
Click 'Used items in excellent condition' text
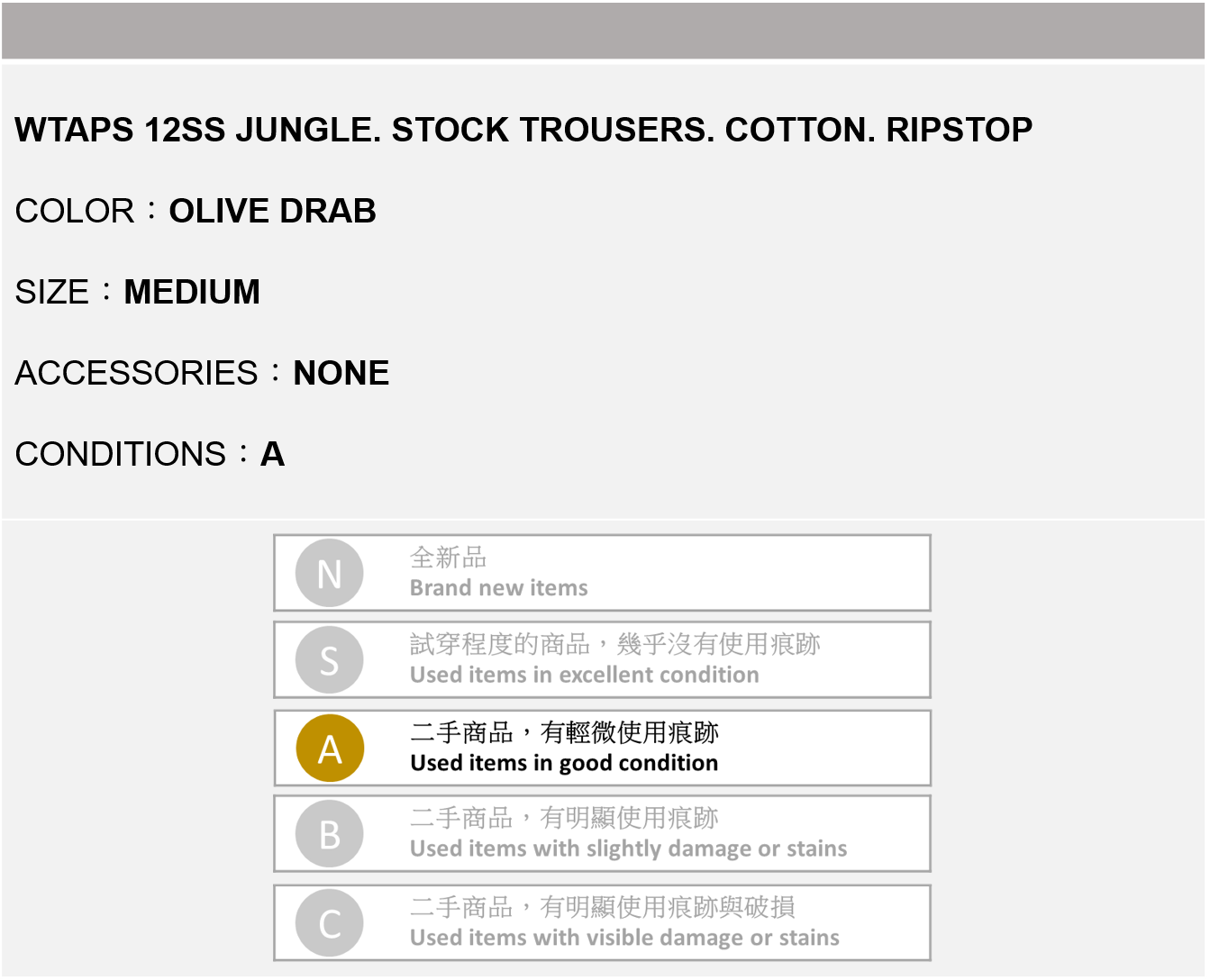[584, 675]
